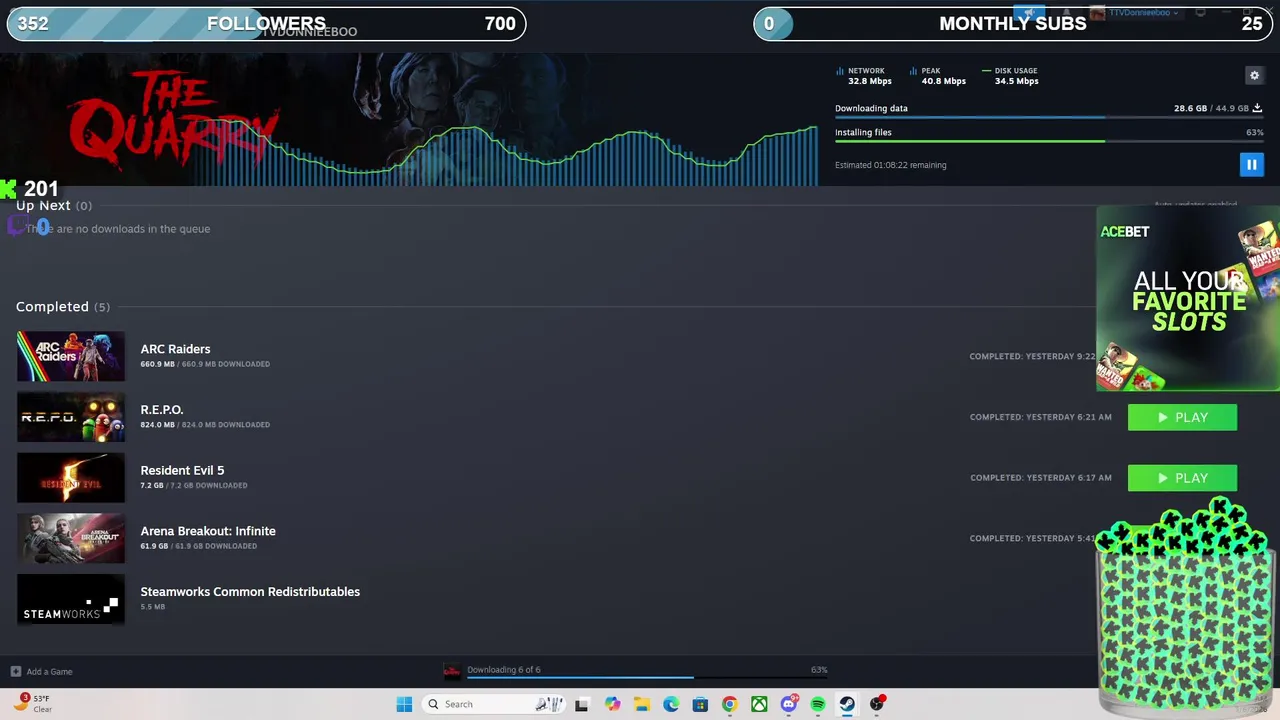This screenshot has width=1280, height=720.
Task: Pause The Quarry download
Action: [x=1251, y=165]
